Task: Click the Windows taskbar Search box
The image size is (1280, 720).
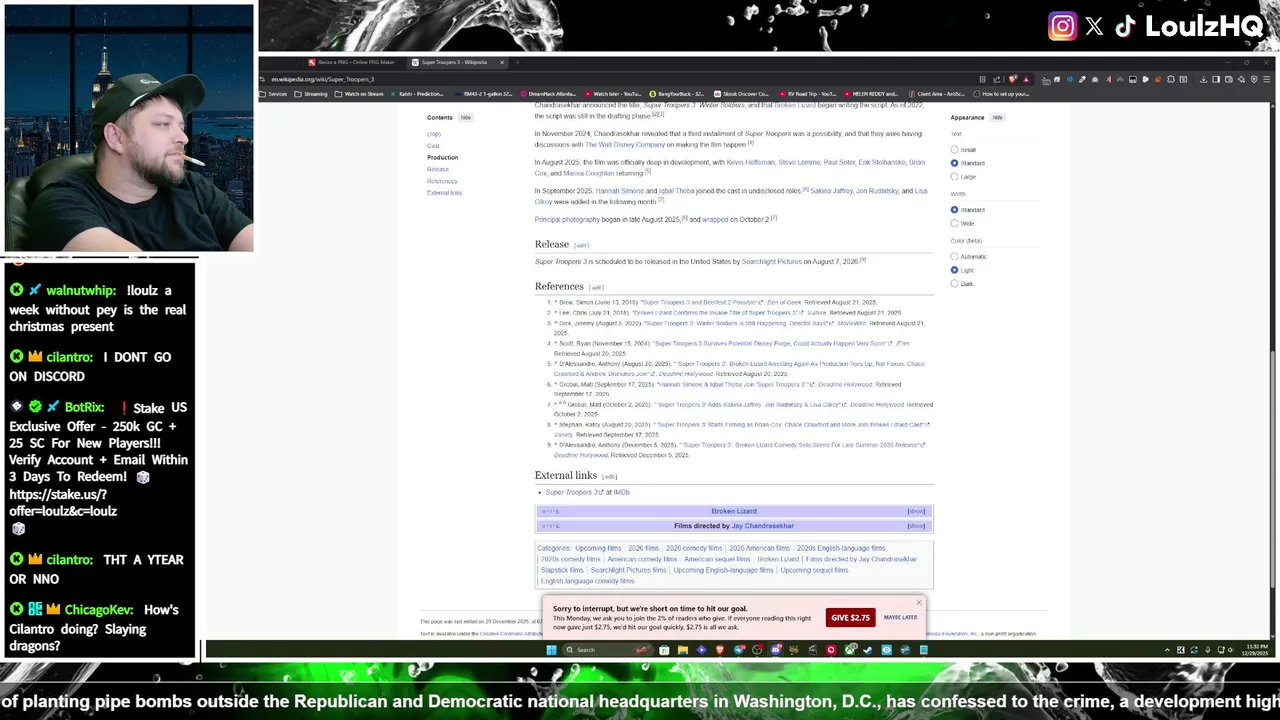Action: (x=608, y=650)
